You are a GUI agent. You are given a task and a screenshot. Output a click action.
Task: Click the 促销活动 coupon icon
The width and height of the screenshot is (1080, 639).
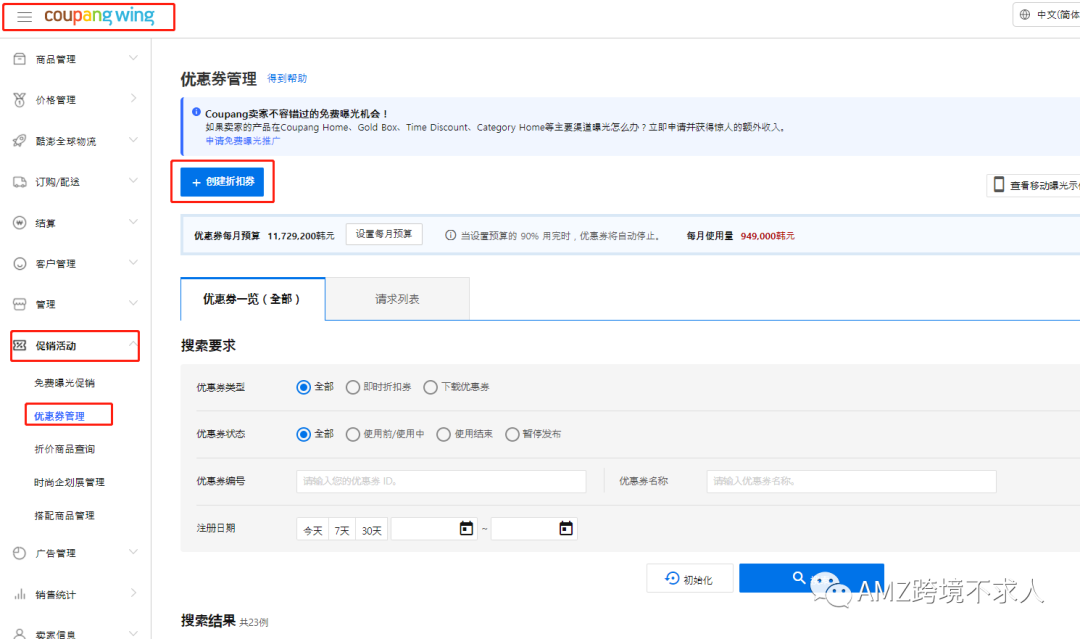(x=20, y=345)
